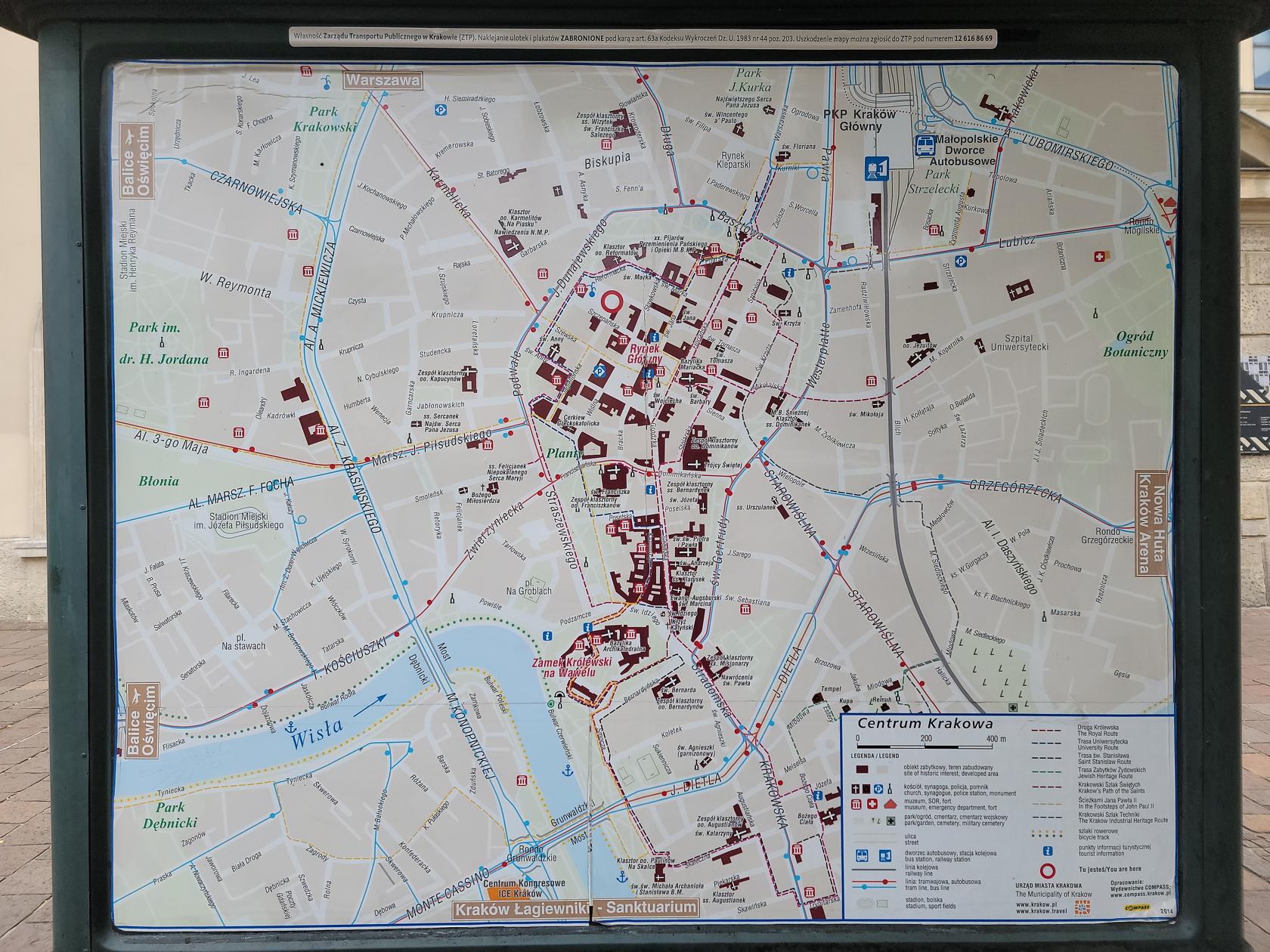The width and height of the screenshot is (1270, 952).
Task: Click the tourist info icon near Zamek Królewski
Action: (x=587, y=626)
